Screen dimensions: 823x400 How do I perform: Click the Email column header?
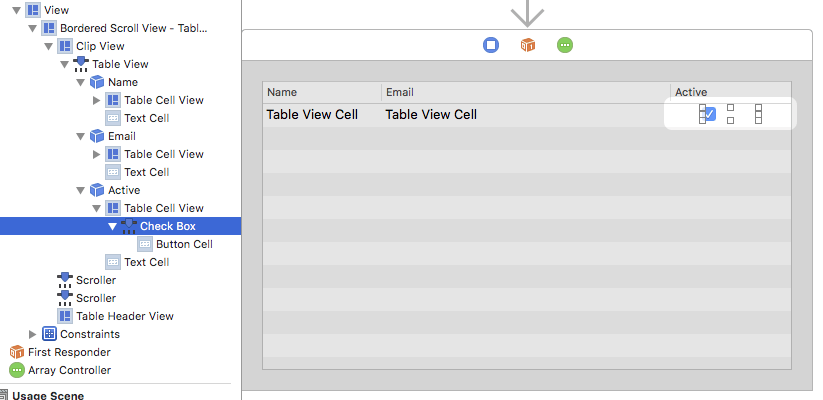pos(525,92)
